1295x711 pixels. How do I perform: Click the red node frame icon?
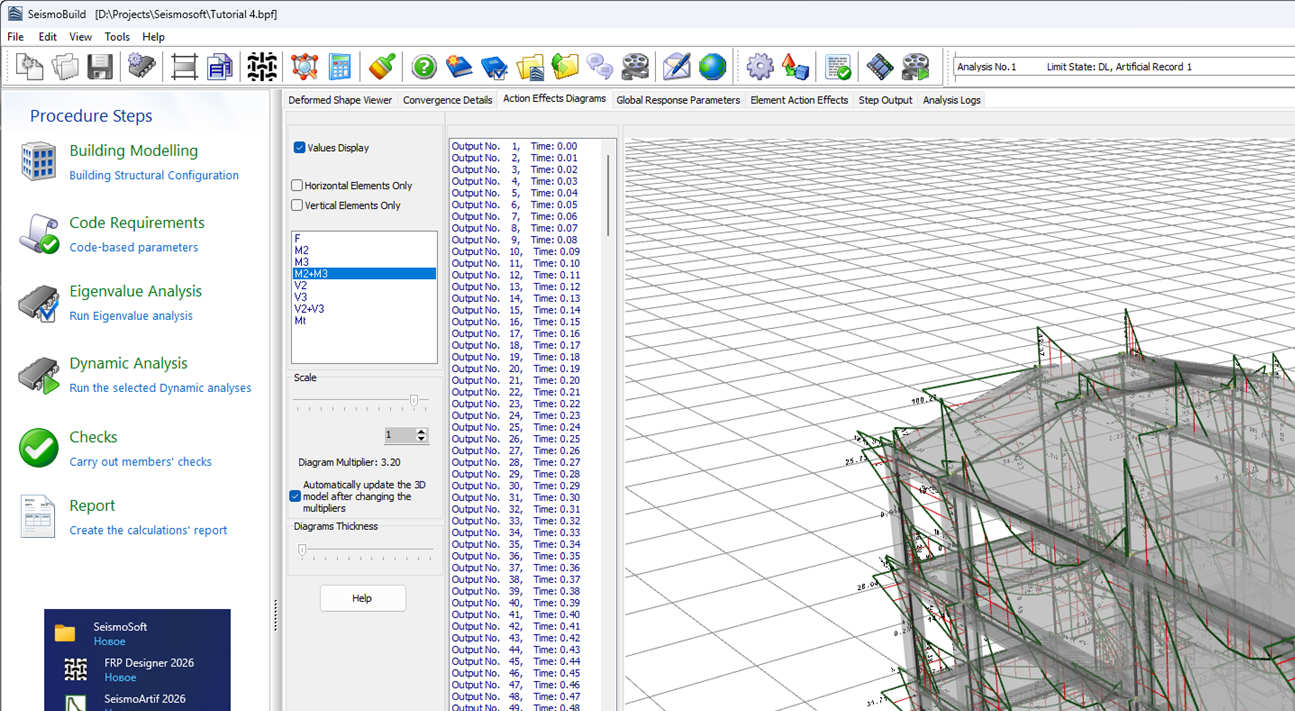[304, 67]
